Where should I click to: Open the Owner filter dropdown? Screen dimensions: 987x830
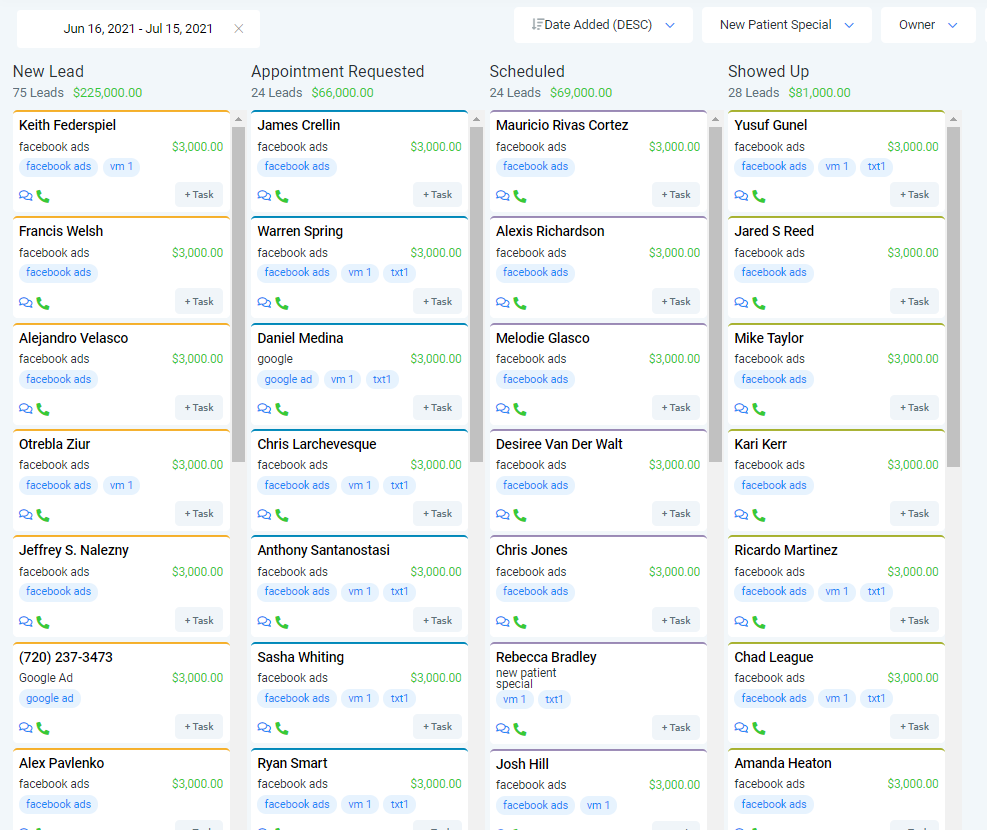click(x=928, y=25)
